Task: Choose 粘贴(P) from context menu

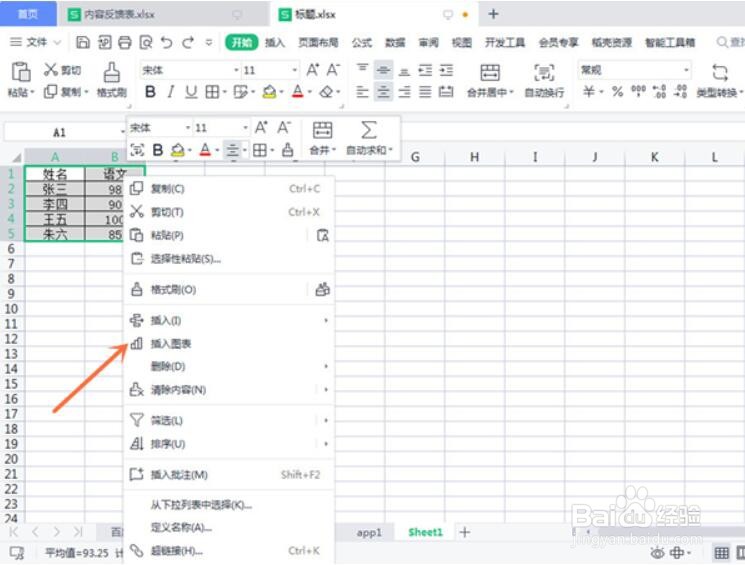Action: [x=229, y=235]
